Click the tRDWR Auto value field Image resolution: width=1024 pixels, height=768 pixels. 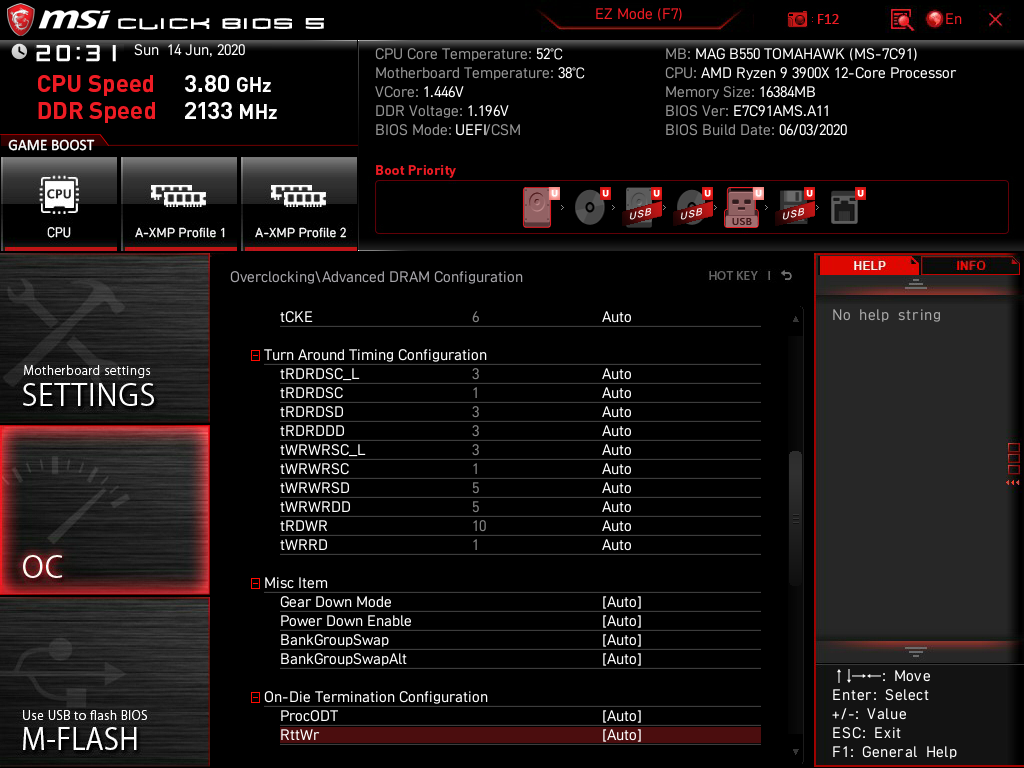click(x=616, y=526)
